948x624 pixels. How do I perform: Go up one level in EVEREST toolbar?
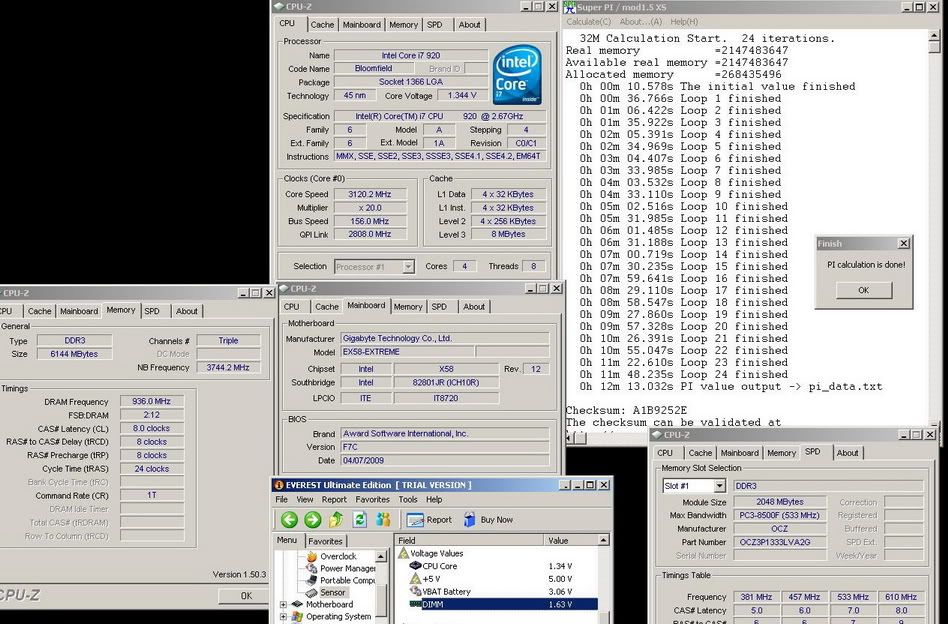coord(336,519)
